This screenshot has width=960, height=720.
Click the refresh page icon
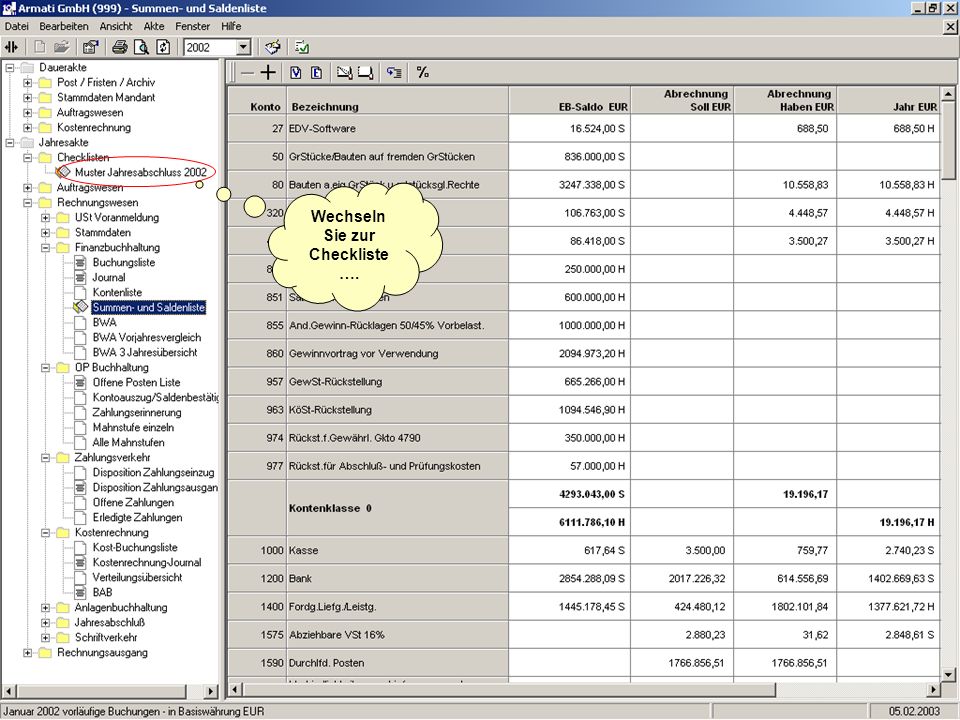(163, 47)
